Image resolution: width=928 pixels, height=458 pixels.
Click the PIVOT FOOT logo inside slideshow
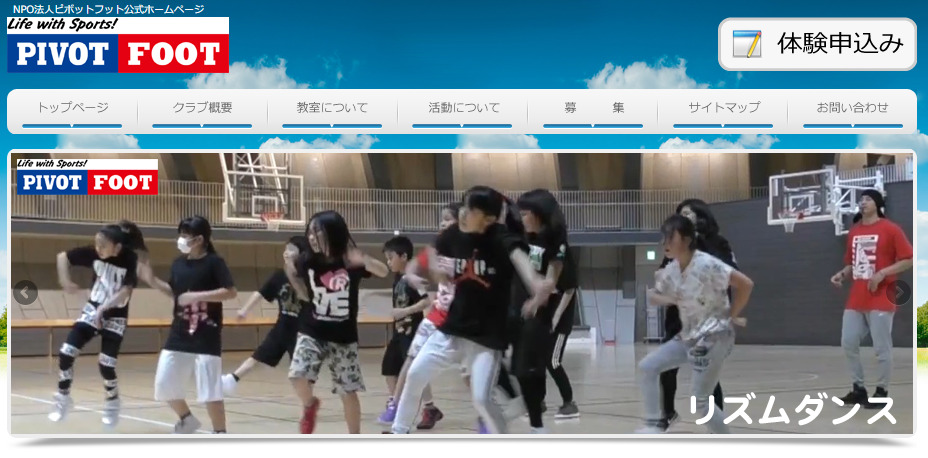[88, 176]
